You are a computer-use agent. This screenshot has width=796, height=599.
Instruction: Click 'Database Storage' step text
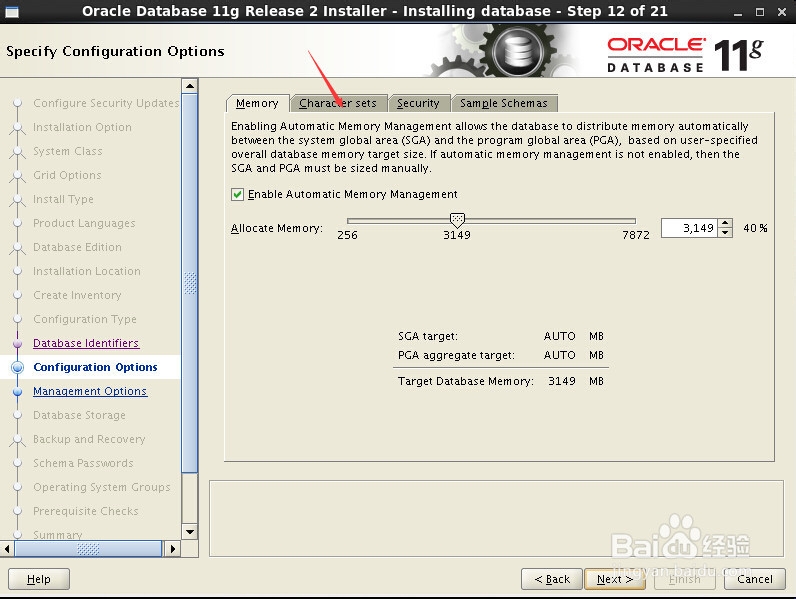click(x=79, y=415)
